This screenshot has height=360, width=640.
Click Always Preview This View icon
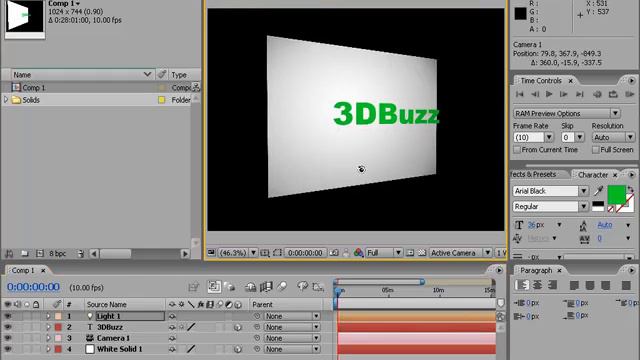click(x=211, y=253)
